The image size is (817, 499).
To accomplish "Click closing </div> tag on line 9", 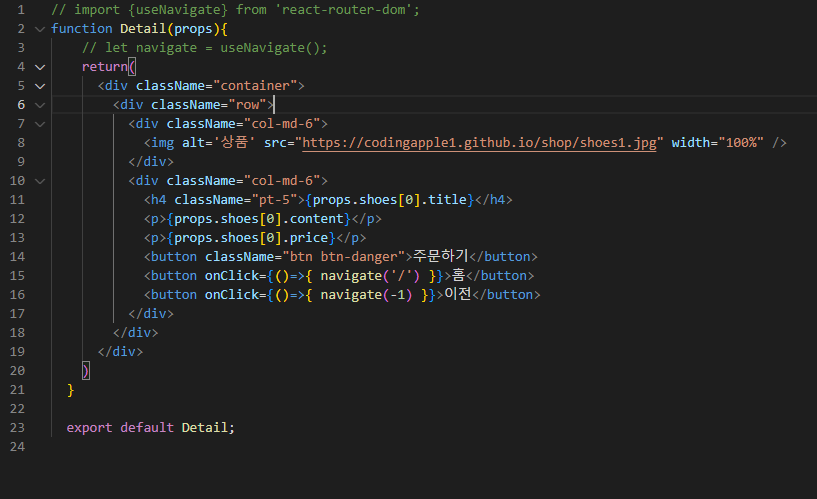I will tap(151, 162).
